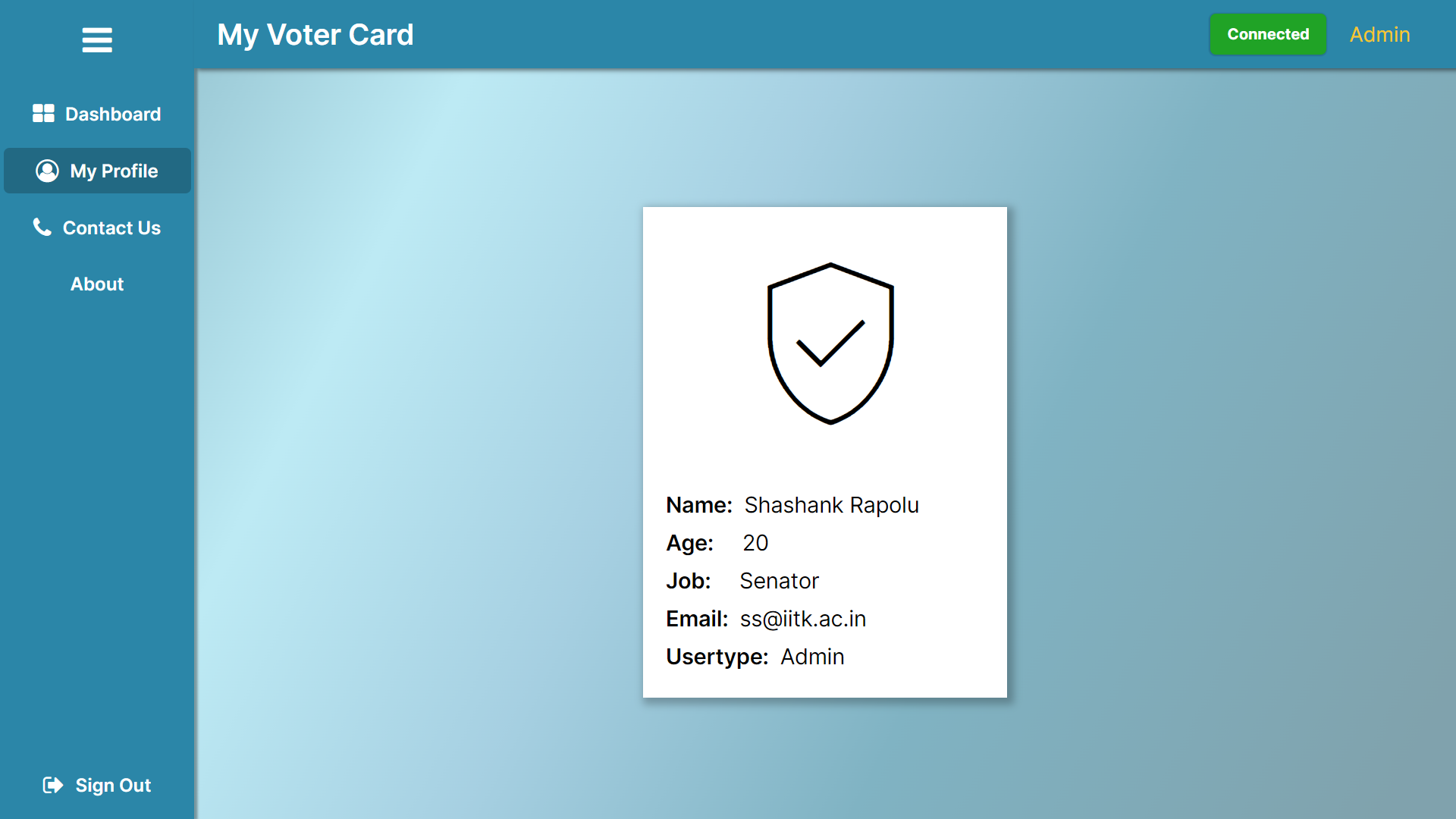
Task: Click the Job Senator value
Action: tap(779, 581)
